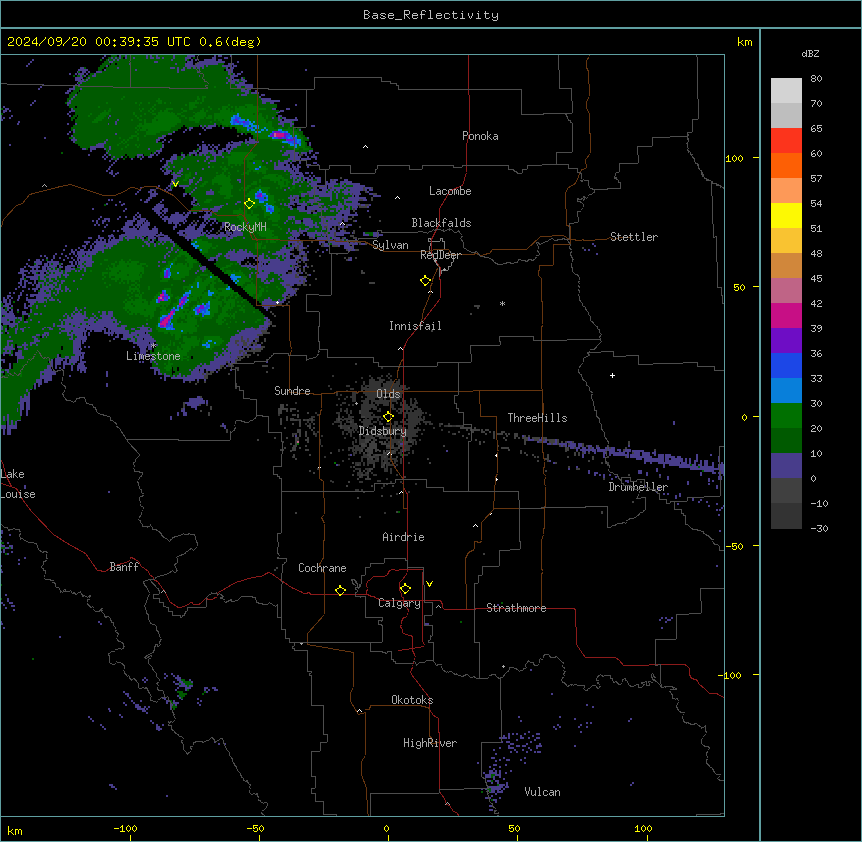Click the RedDeer city label
Image resolution: width=862 pixels, height=842 pixels.
[x=440, y=255]
